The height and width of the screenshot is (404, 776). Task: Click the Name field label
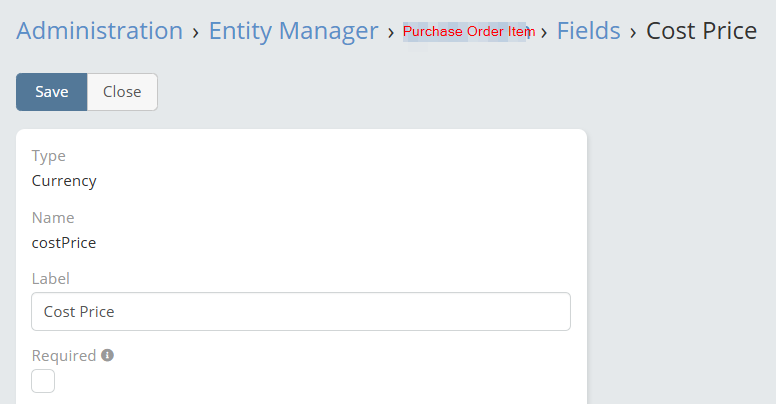pos(53,217)
